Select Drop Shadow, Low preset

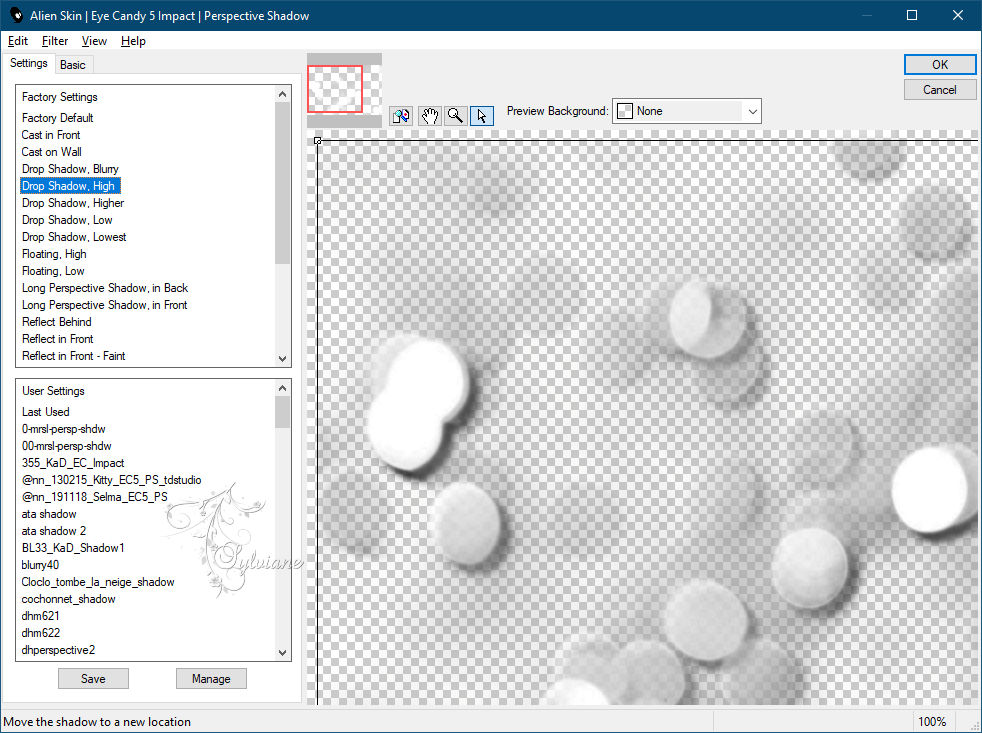click(67, 220)
